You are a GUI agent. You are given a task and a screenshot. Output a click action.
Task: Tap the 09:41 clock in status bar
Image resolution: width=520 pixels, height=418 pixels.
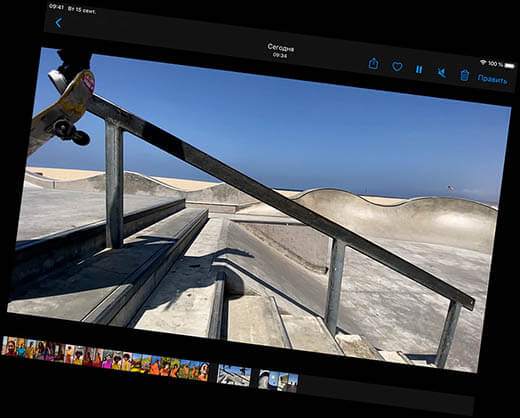click(56, 6)
